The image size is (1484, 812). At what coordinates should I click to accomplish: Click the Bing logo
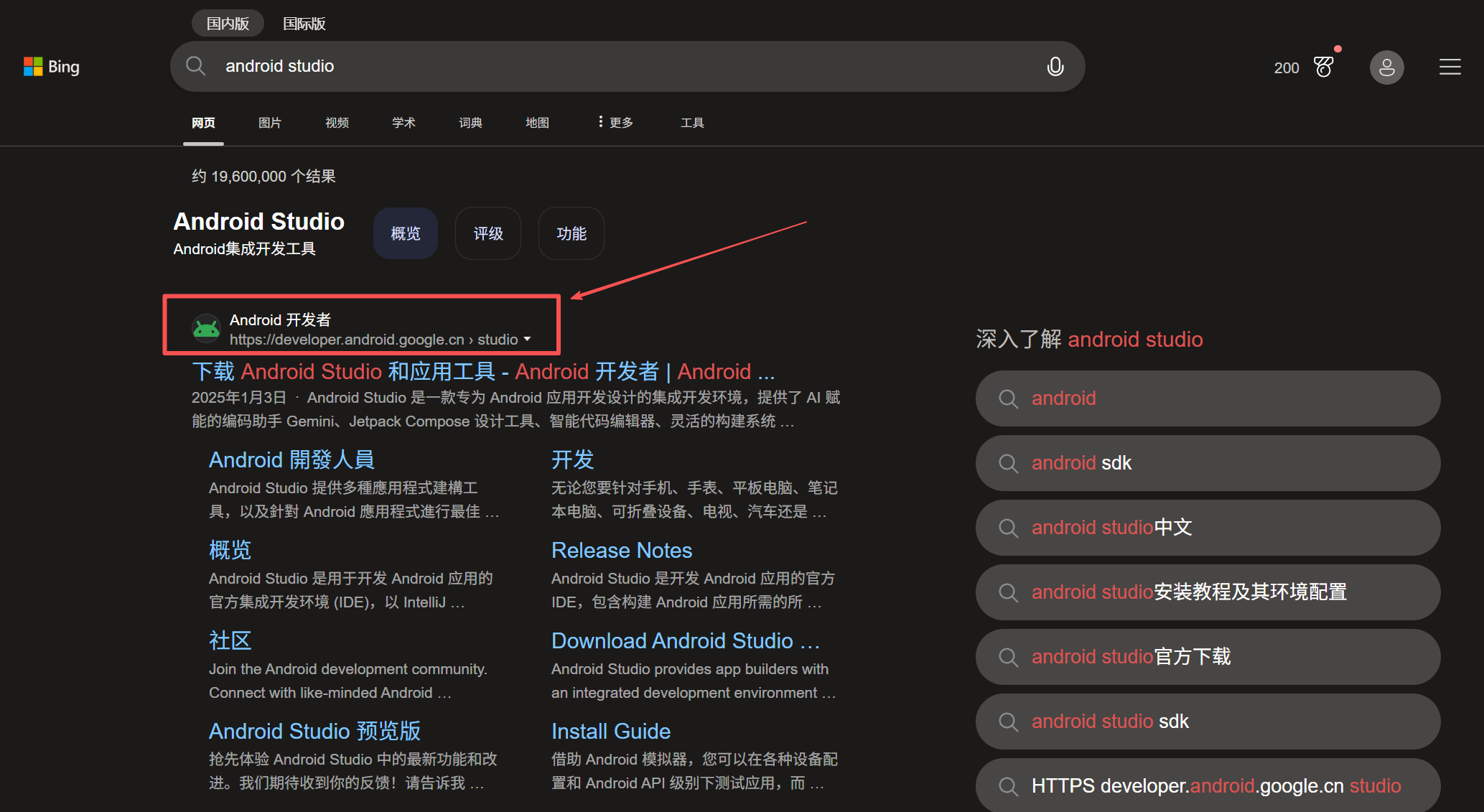[52, 67]
